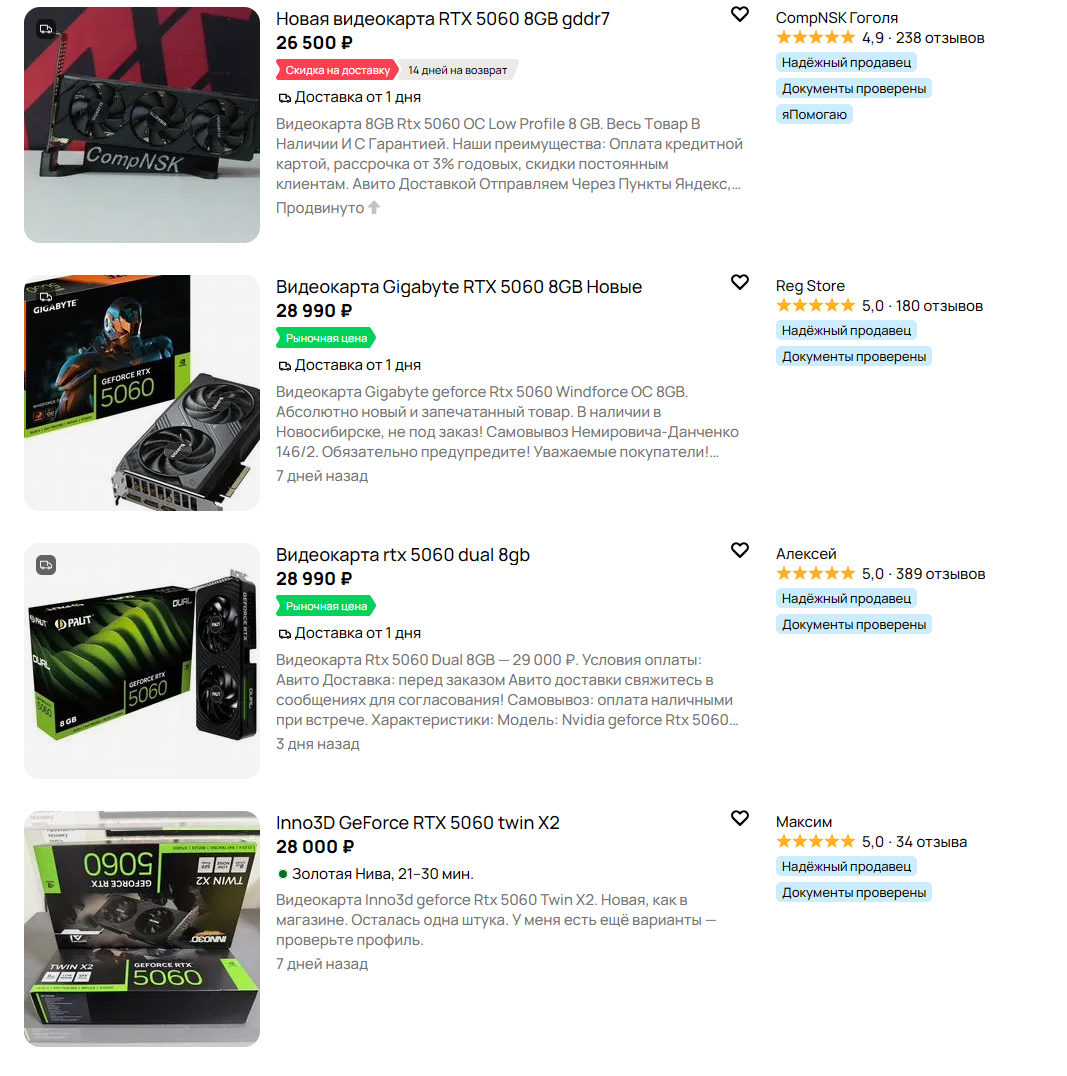Image resolution: width=1067 pixels, height=1076 pixels.
Task: Click Рыночная цена badge on Gigabyte listing
Action: [326, 338]
